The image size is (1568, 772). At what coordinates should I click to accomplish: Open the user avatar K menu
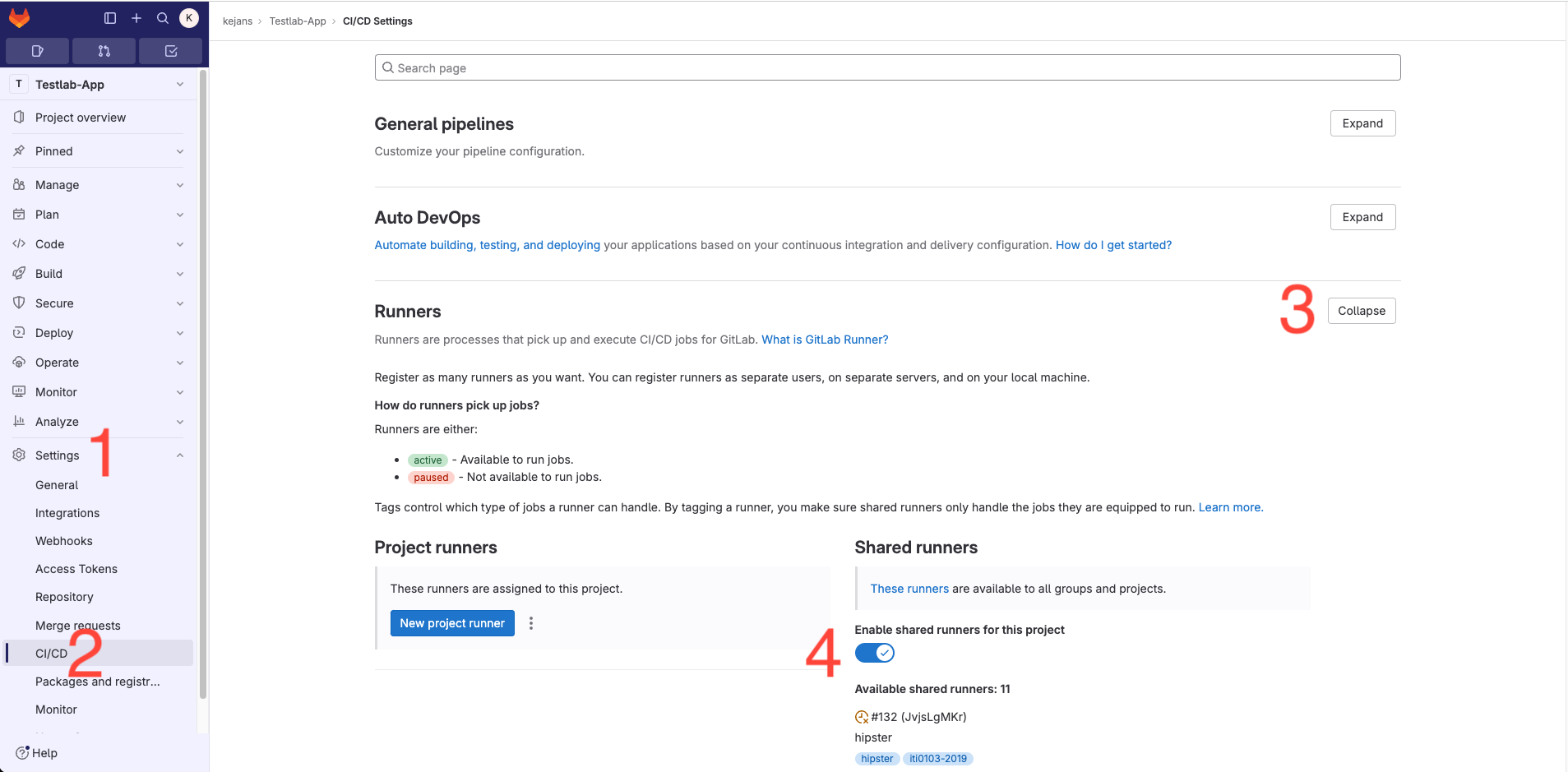tap(189, 18)
